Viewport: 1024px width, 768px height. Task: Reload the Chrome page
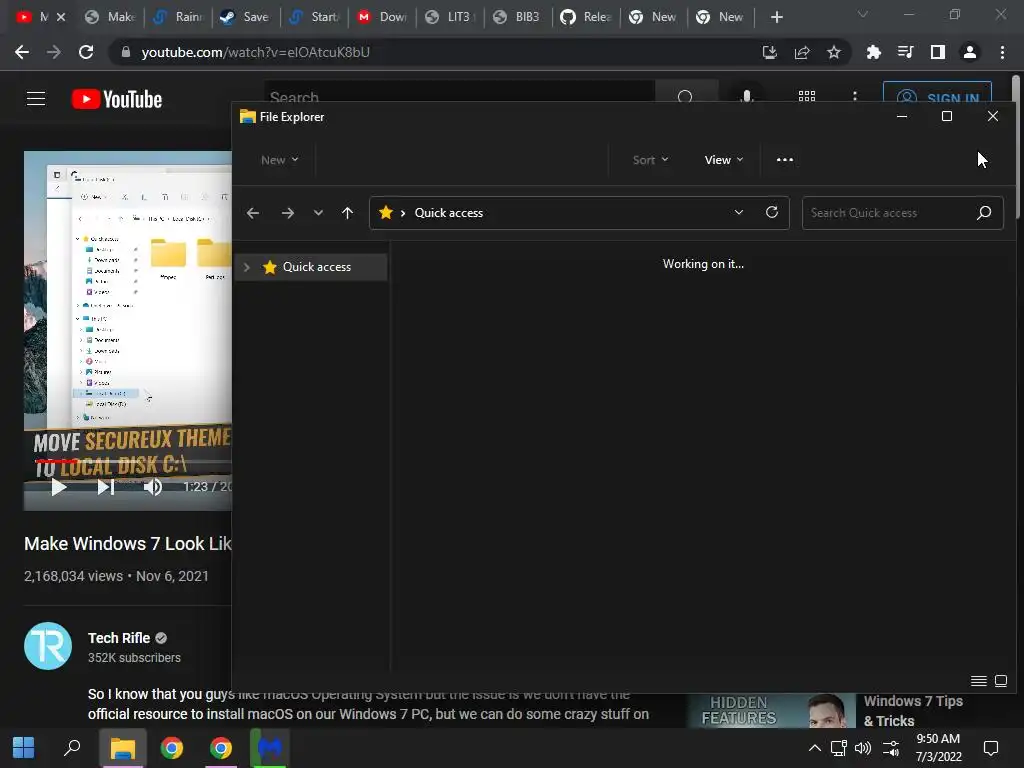(86, 52)
